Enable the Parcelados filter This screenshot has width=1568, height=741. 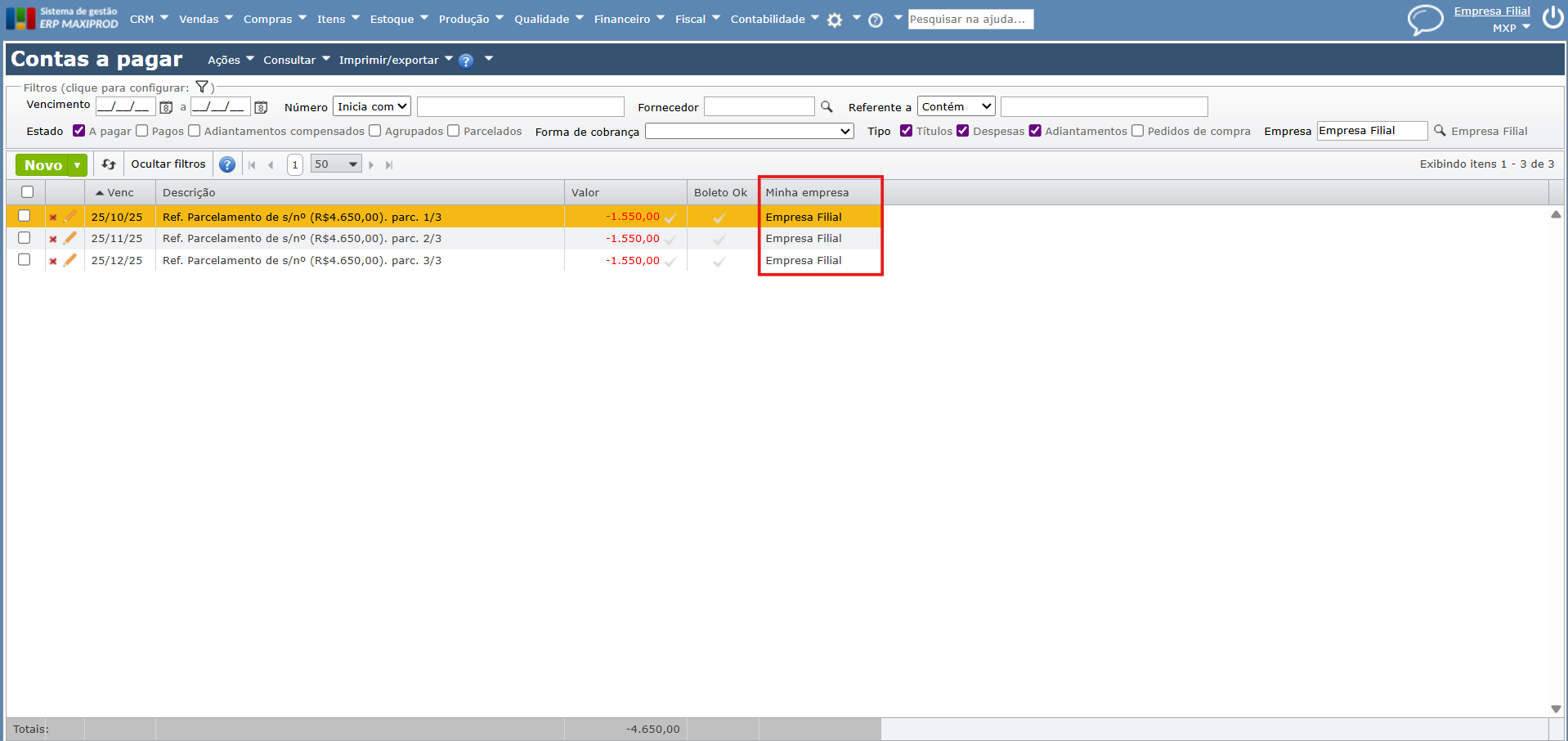point(454,131)
